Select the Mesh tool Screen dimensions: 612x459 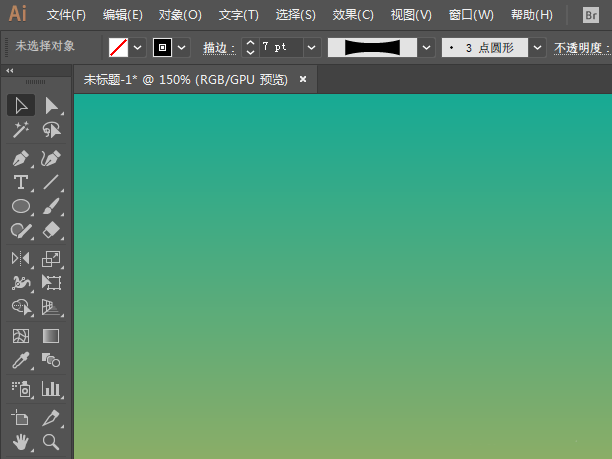coord(21,336)
